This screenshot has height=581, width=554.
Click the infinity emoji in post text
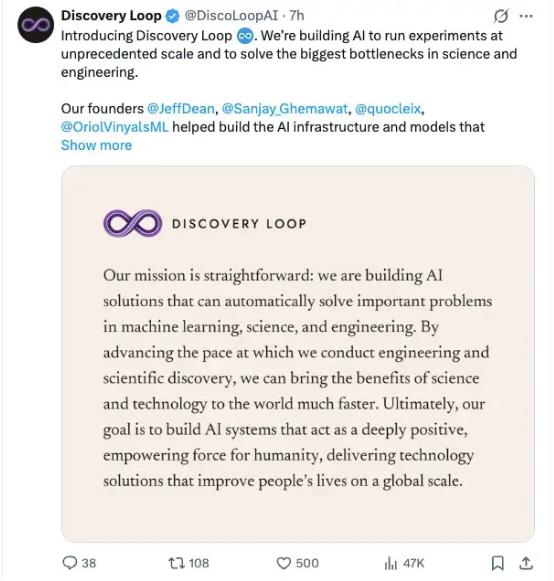click(245, 36)
